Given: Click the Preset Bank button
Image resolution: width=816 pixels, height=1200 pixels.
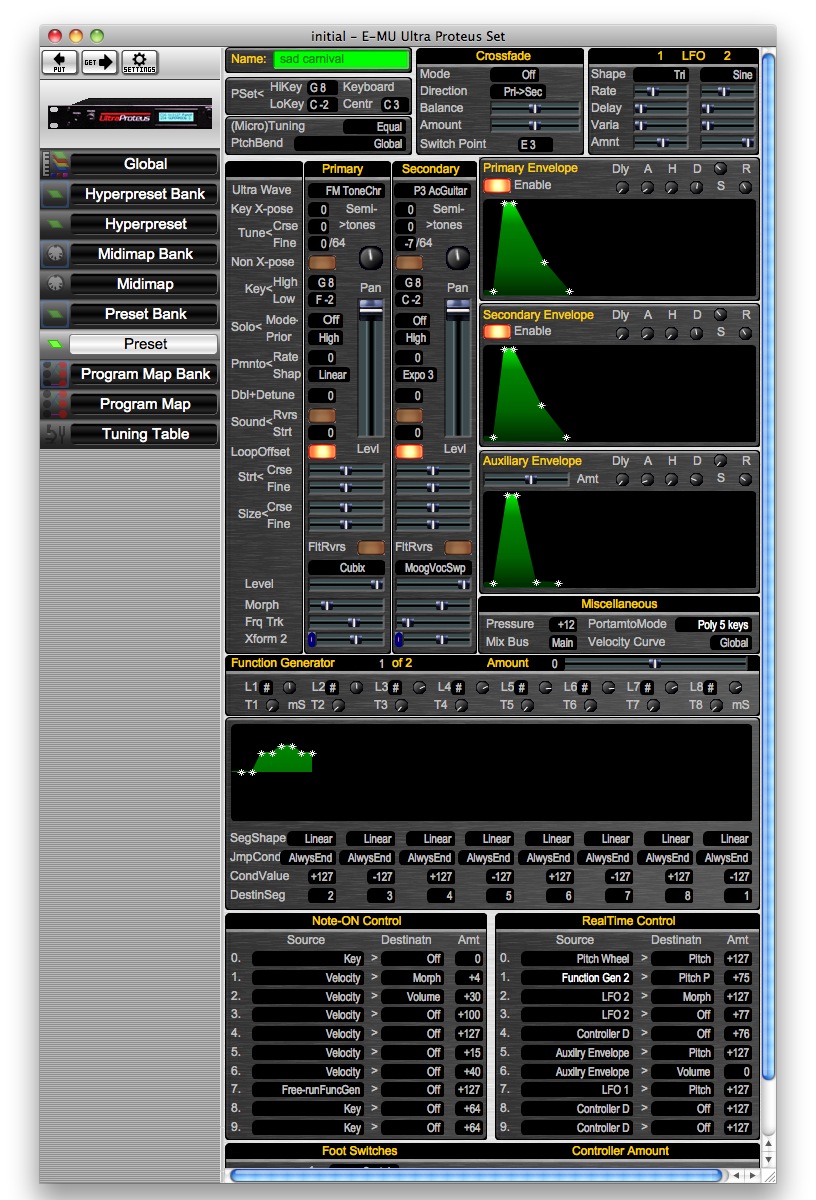Looking at the screenshot, I should 145,314.
